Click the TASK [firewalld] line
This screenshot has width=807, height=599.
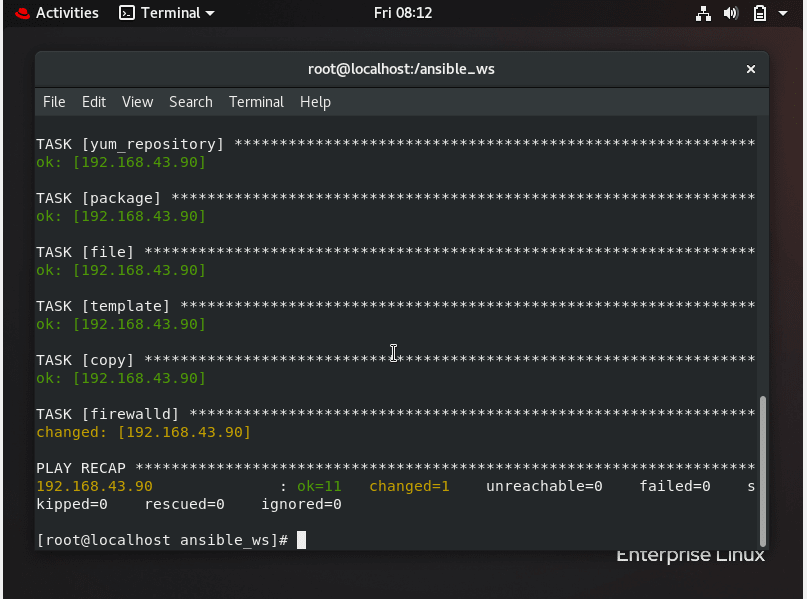click(395, 414)
